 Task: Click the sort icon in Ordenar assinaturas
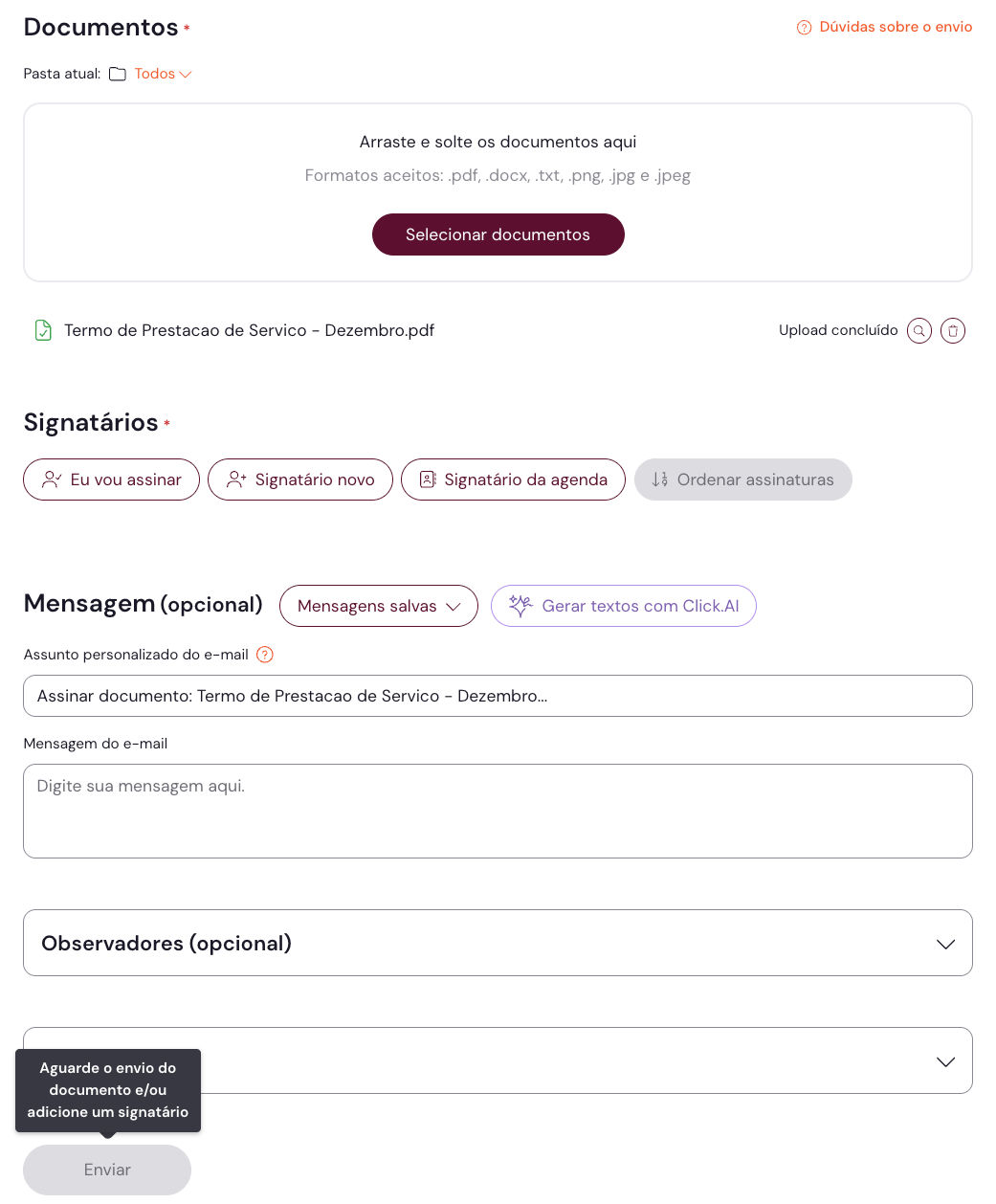(x=659, y=479)
